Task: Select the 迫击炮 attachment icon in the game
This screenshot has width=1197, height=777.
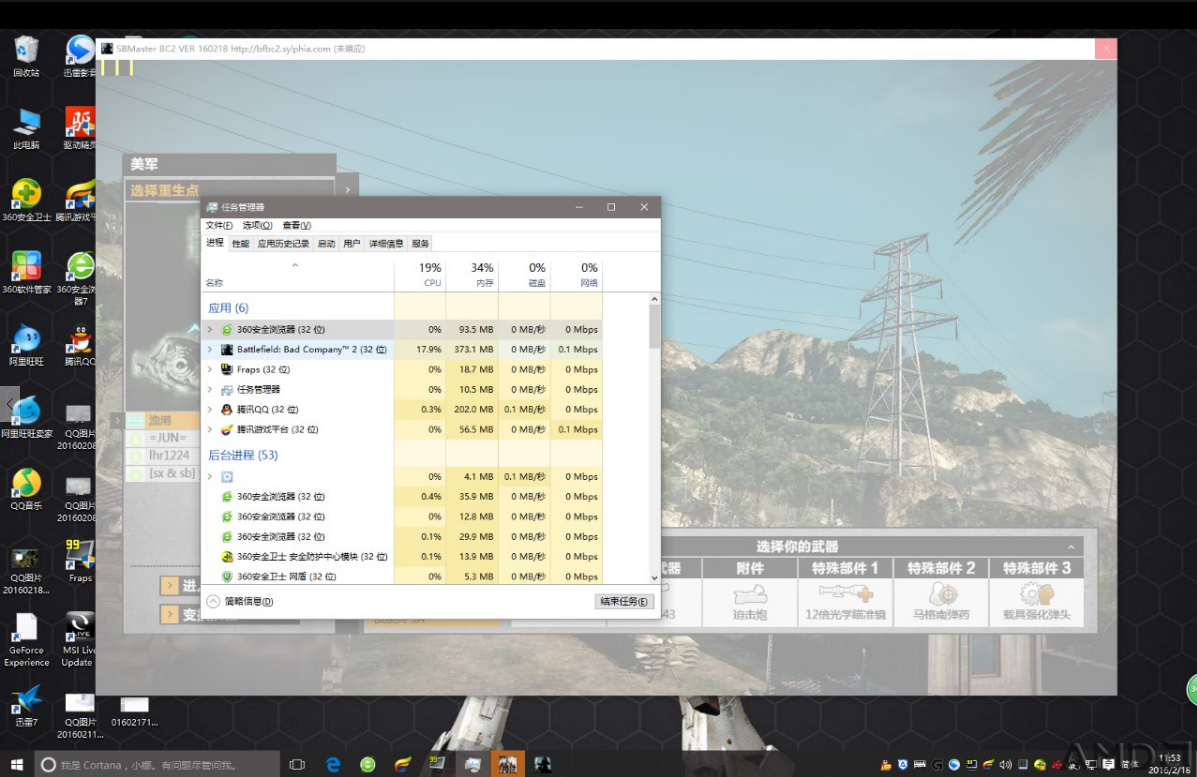Action: pyautogui.click(x=750, y=594)
